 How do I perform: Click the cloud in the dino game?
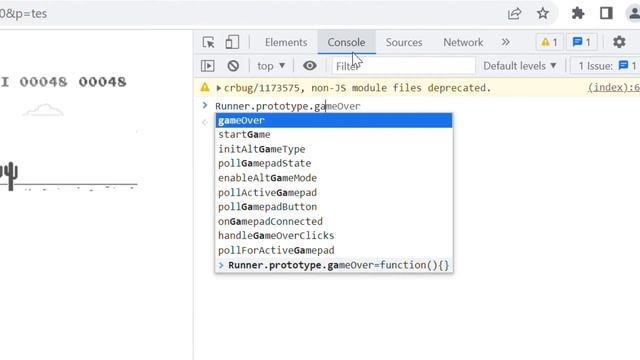click(43, 110)
